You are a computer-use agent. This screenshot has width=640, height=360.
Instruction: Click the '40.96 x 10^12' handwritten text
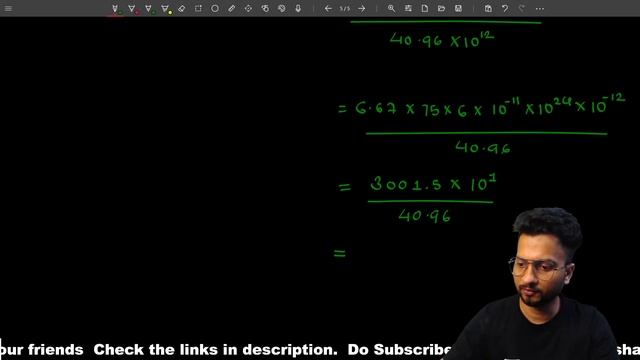tap(442, 40)
